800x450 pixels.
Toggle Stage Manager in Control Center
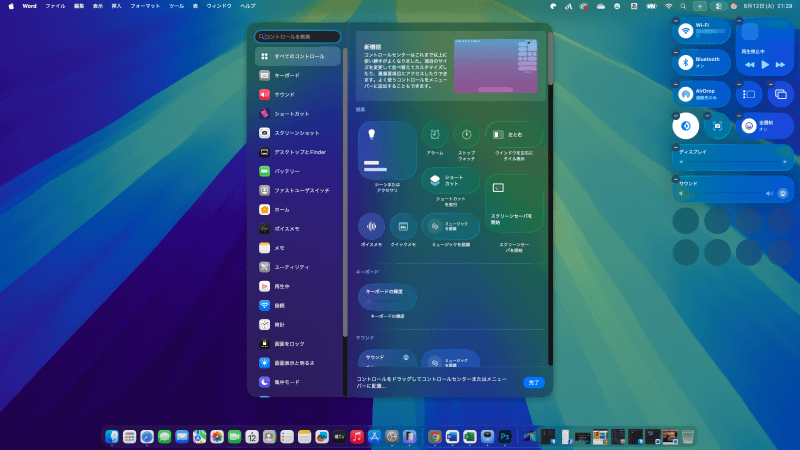[749, 94]
